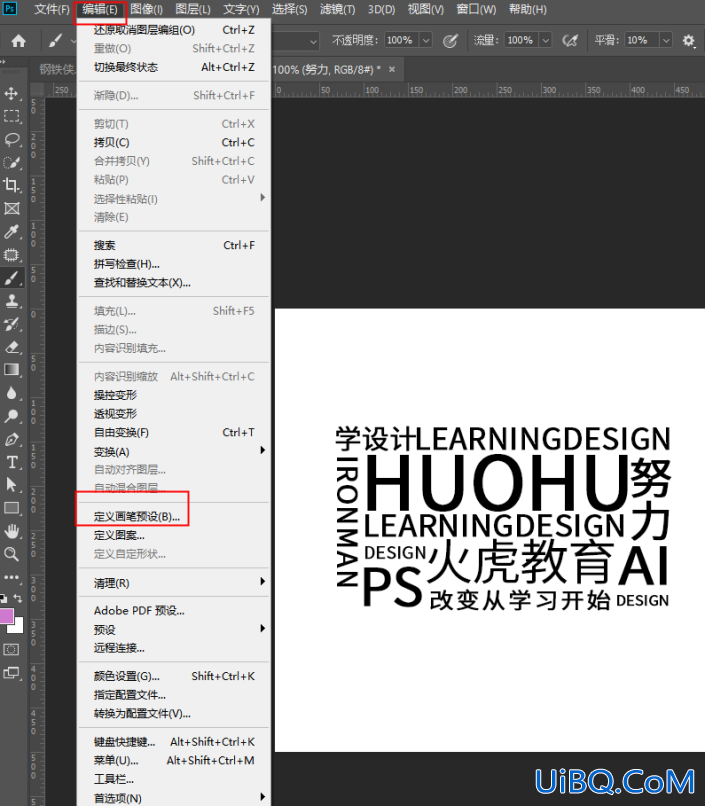Viewport: 705px width, 806px height.
Task: Close the 努力 document tab
Action: pos(392,69)
